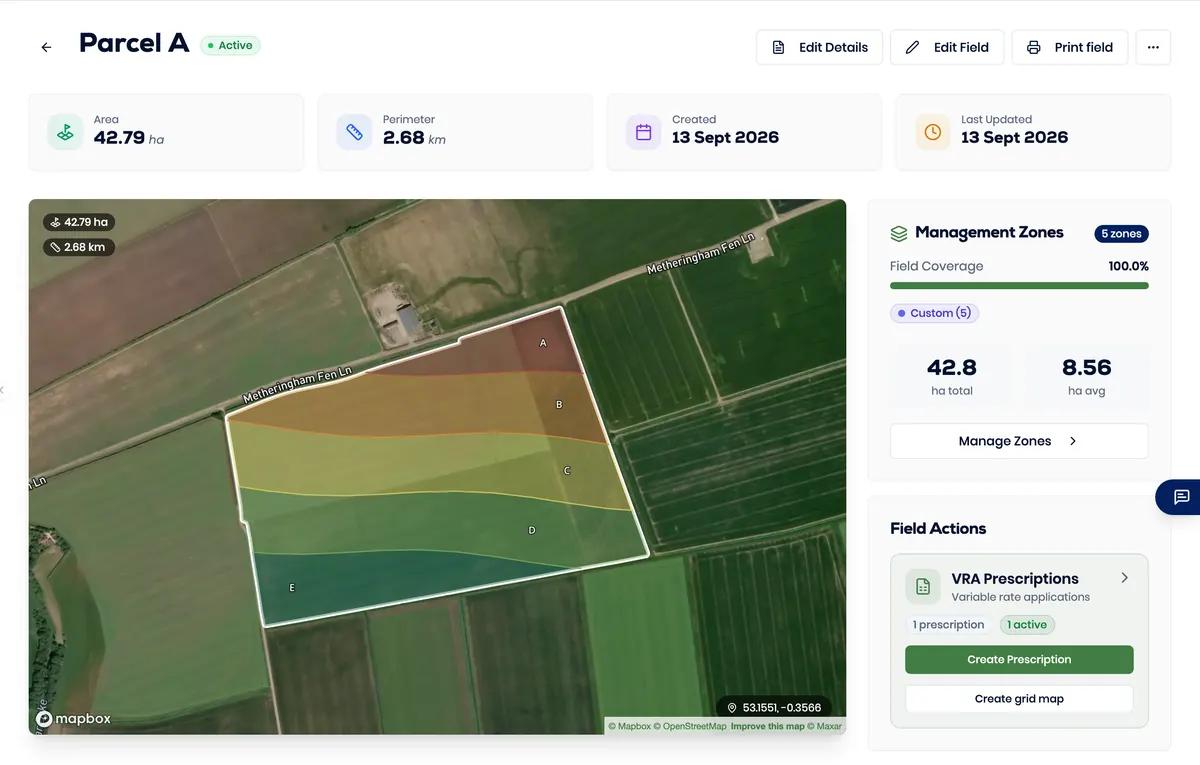Click Create Prescription

[x=1019, y=660]
